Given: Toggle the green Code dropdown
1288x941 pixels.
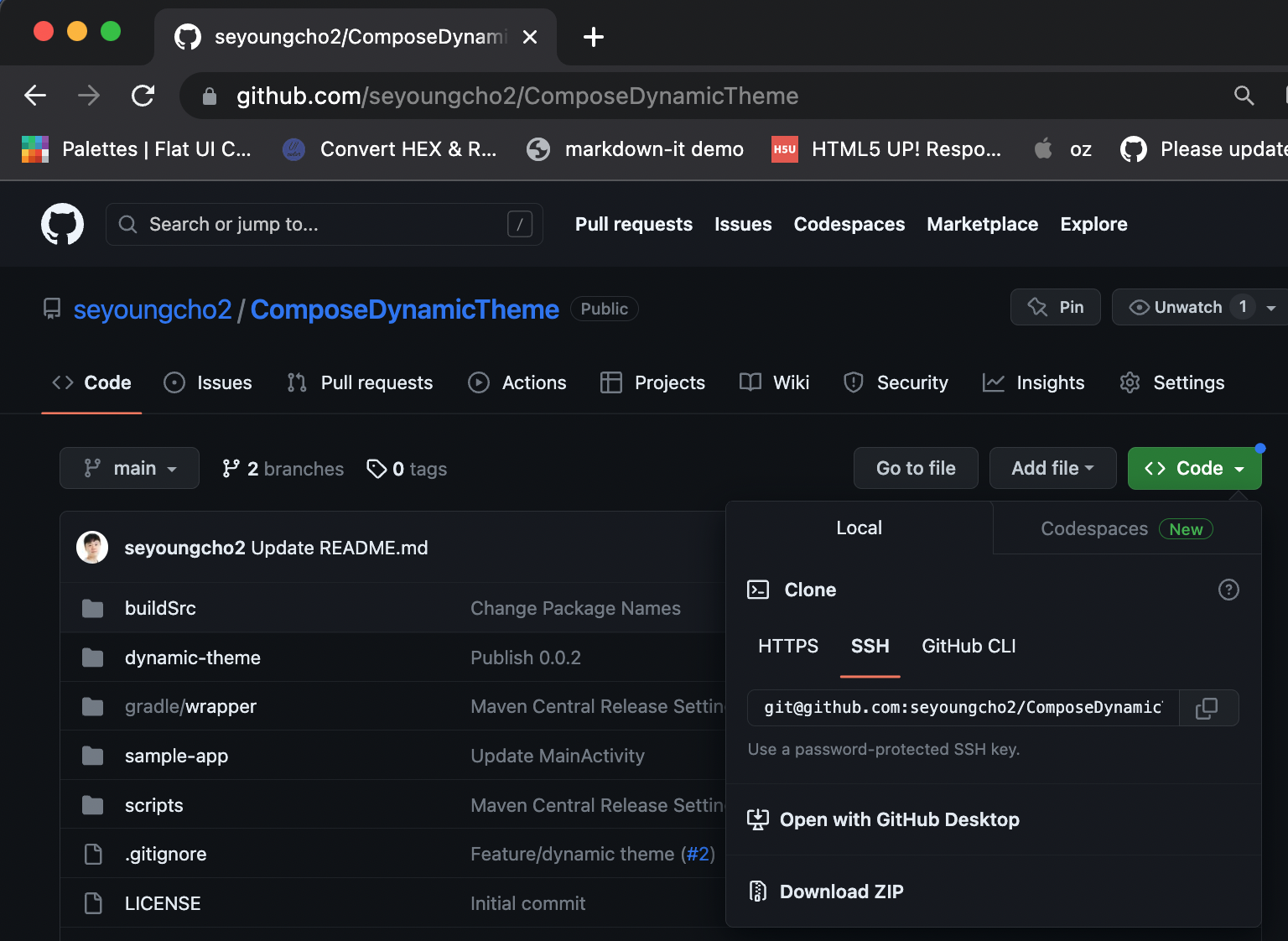Looking at the screenshot, I should click(1195, 468).
